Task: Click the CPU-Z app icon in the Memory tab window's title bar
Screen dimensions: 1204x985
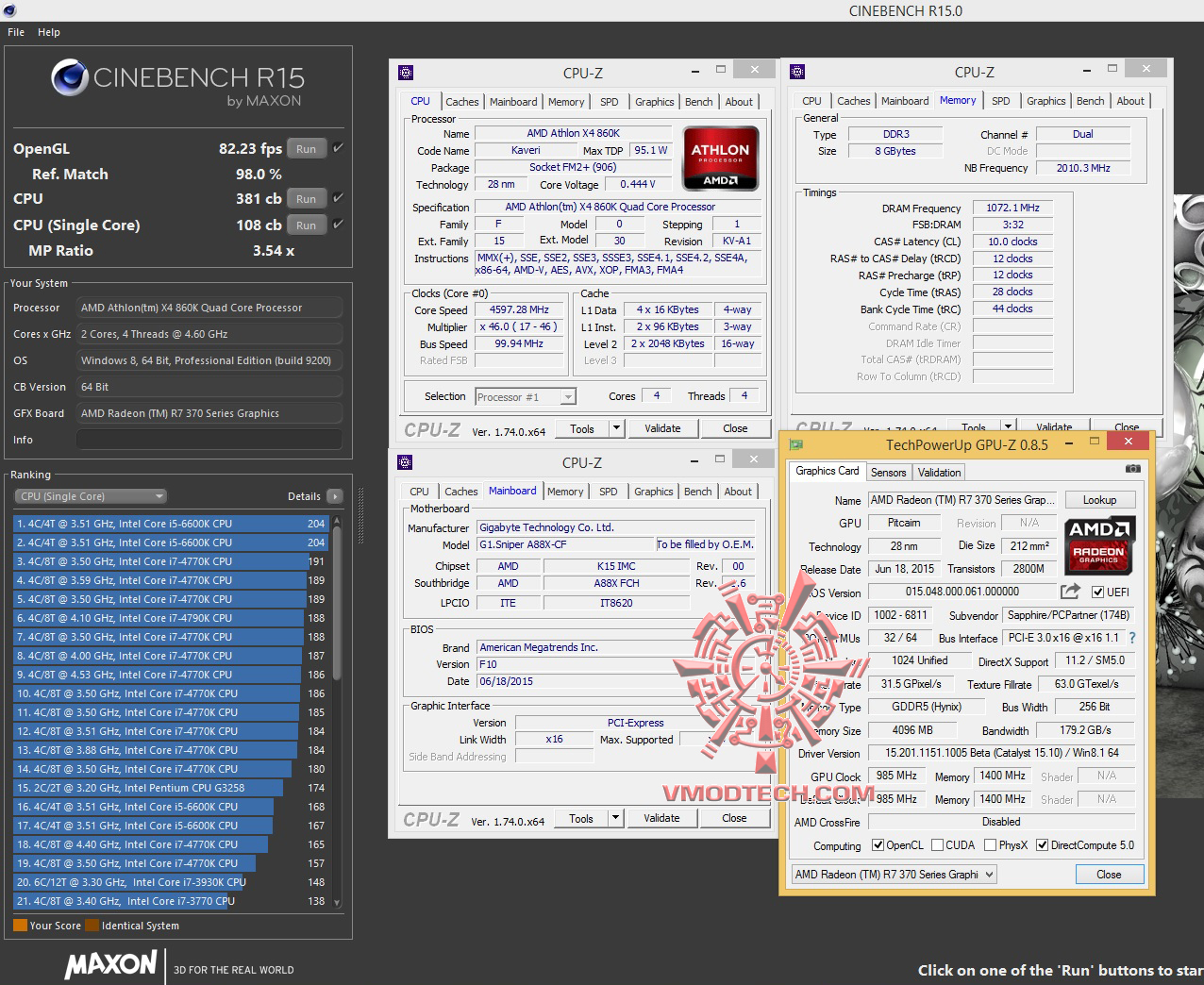Action: (797, 72)
